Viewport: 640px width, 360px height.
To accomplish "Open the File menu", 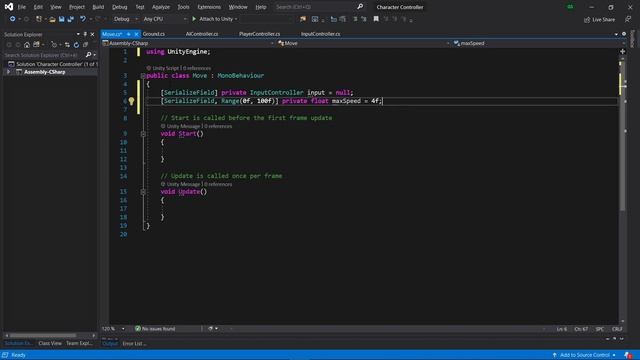I will [x=21, y=7].
